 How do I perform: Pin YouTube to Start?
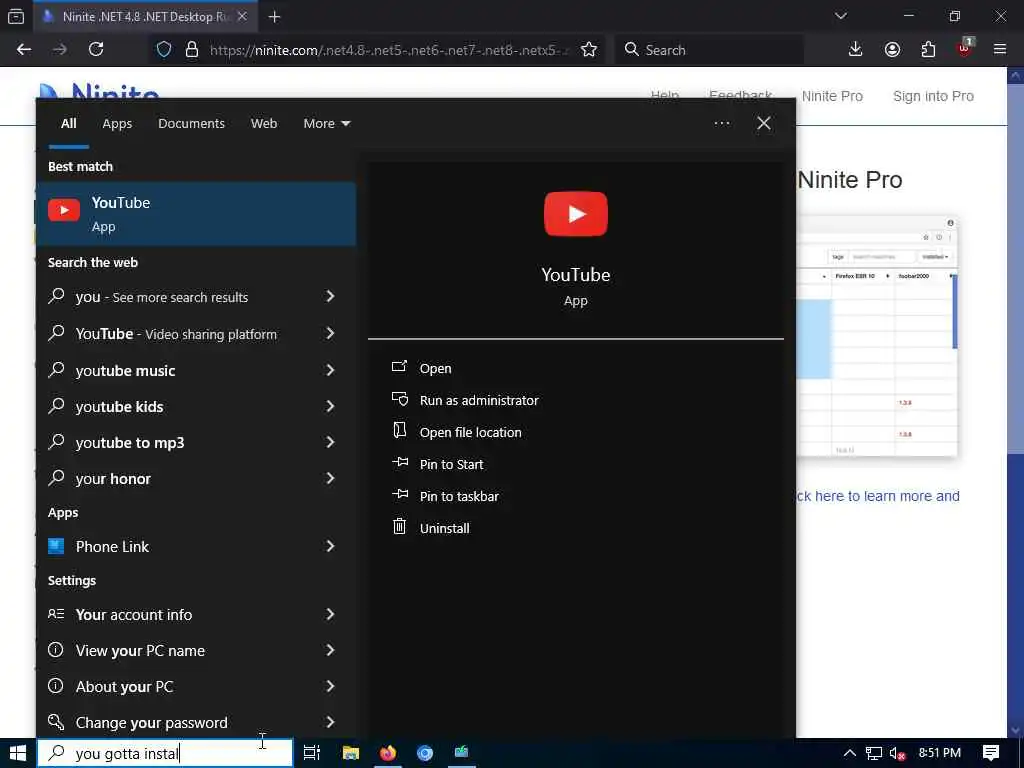(x=451, y=464)
